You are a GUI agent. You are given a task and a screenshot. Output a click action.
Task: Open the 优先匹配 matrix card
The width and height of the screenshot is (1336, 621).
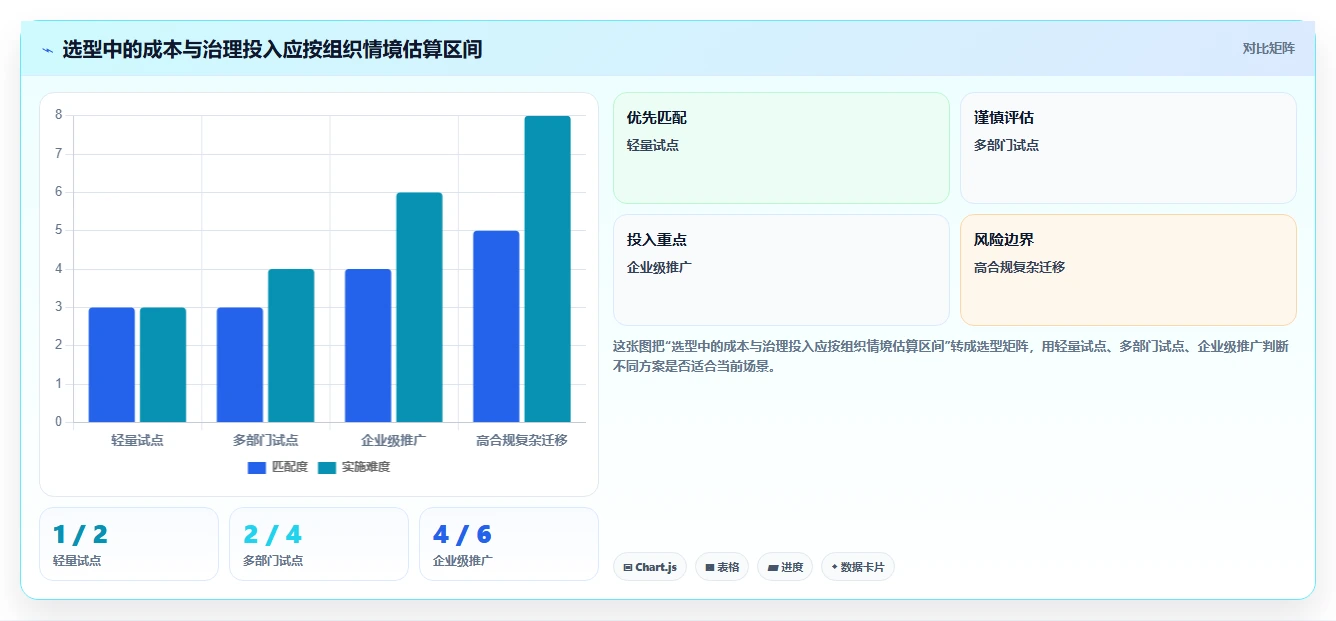[x=781, y=148]
